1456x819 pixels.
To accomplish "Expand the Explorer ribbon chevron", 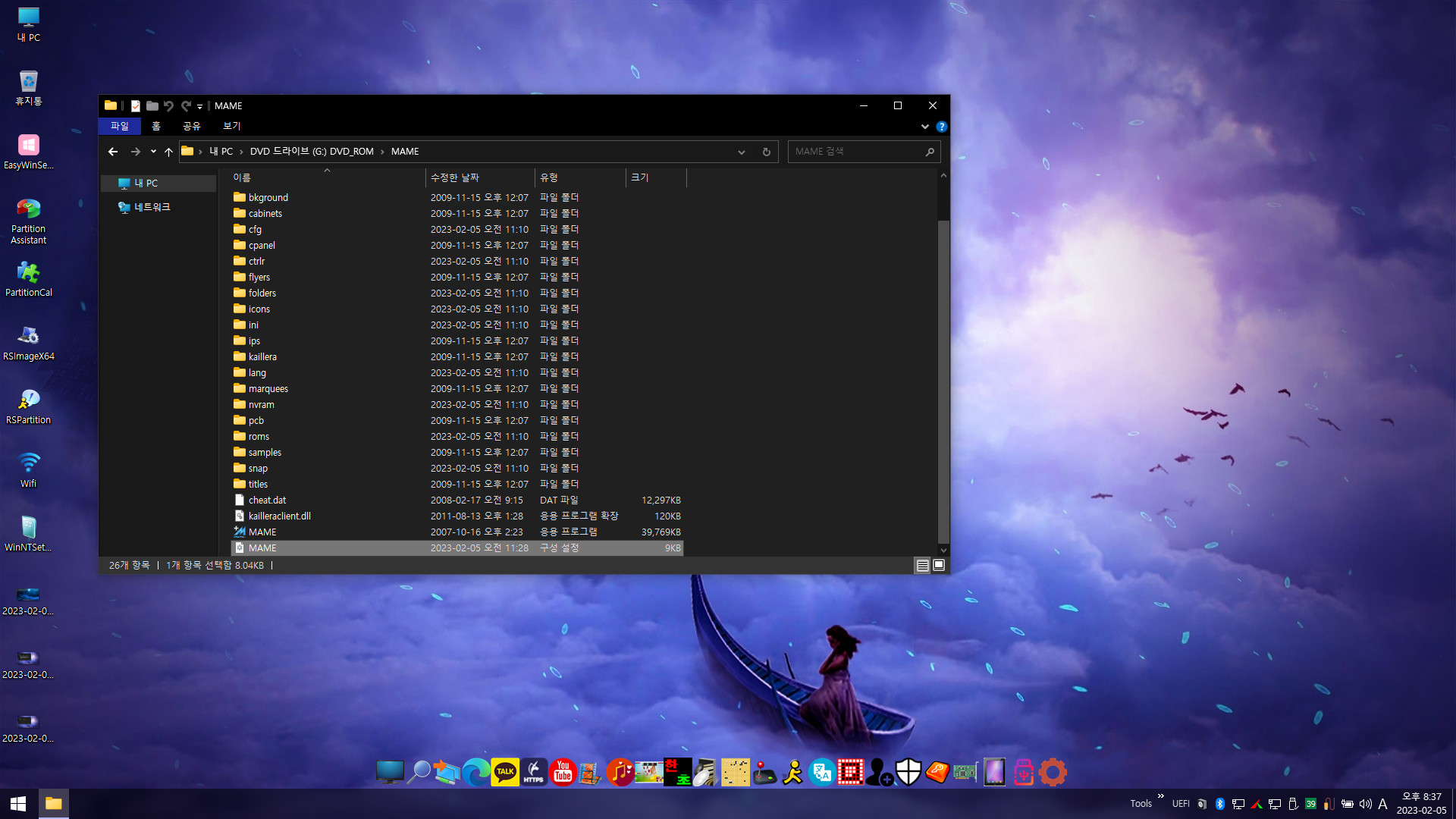I will pos(925,127).
